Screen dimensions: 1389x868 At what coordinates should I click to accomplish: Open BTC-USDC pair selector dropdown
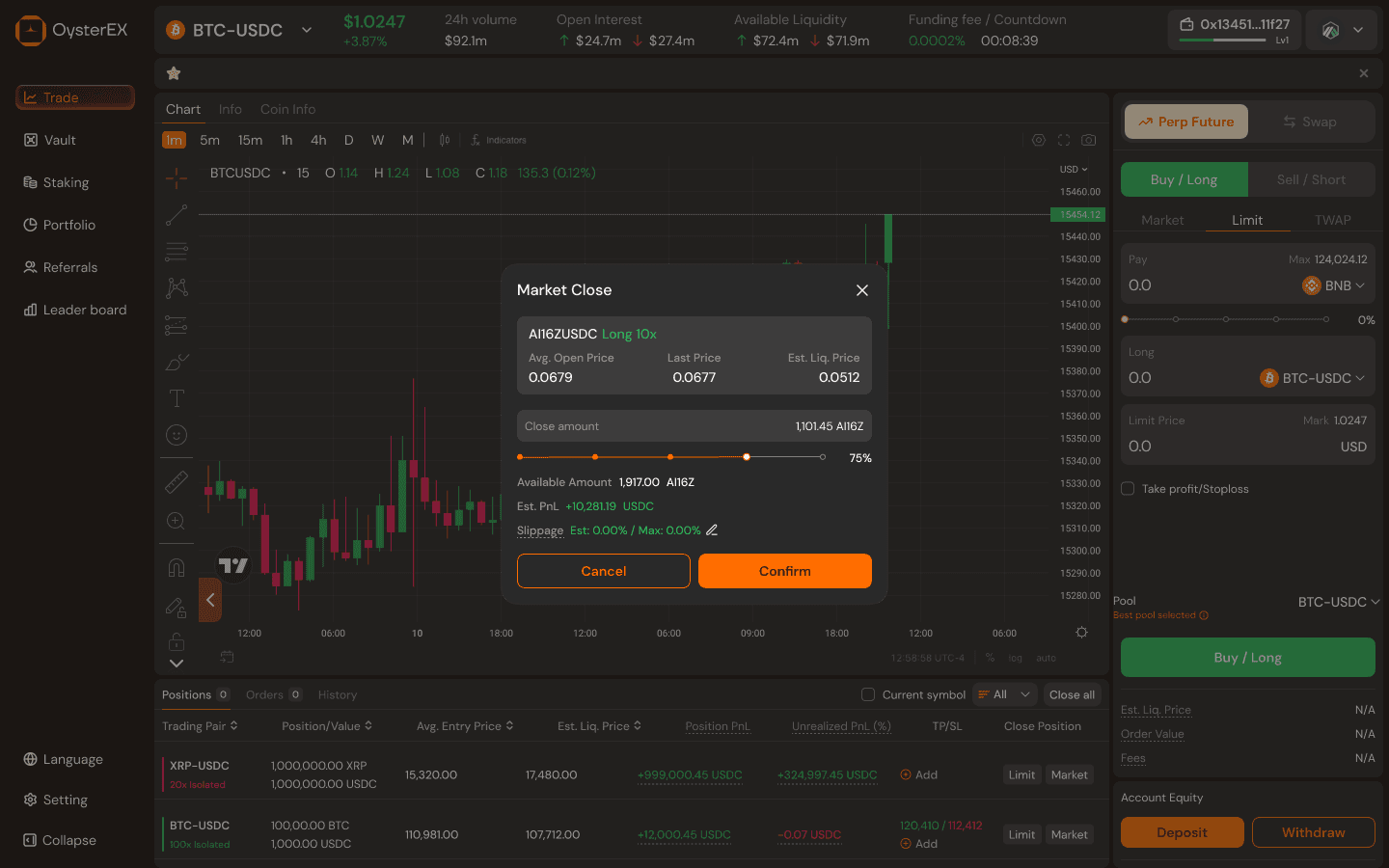pos(239,30)
